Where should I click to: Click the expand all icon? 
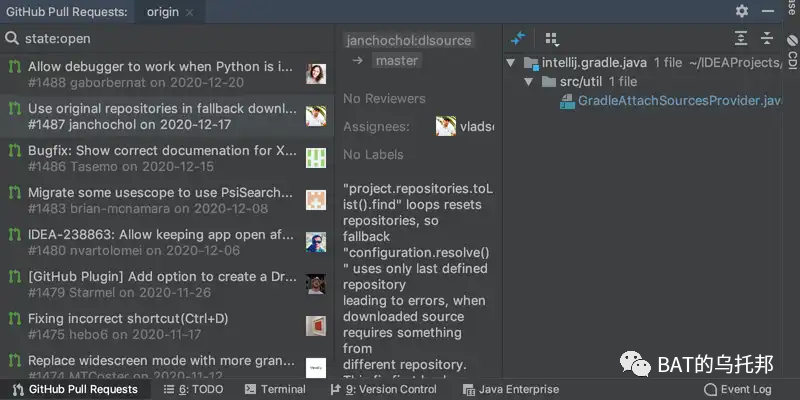pos(741,38)
